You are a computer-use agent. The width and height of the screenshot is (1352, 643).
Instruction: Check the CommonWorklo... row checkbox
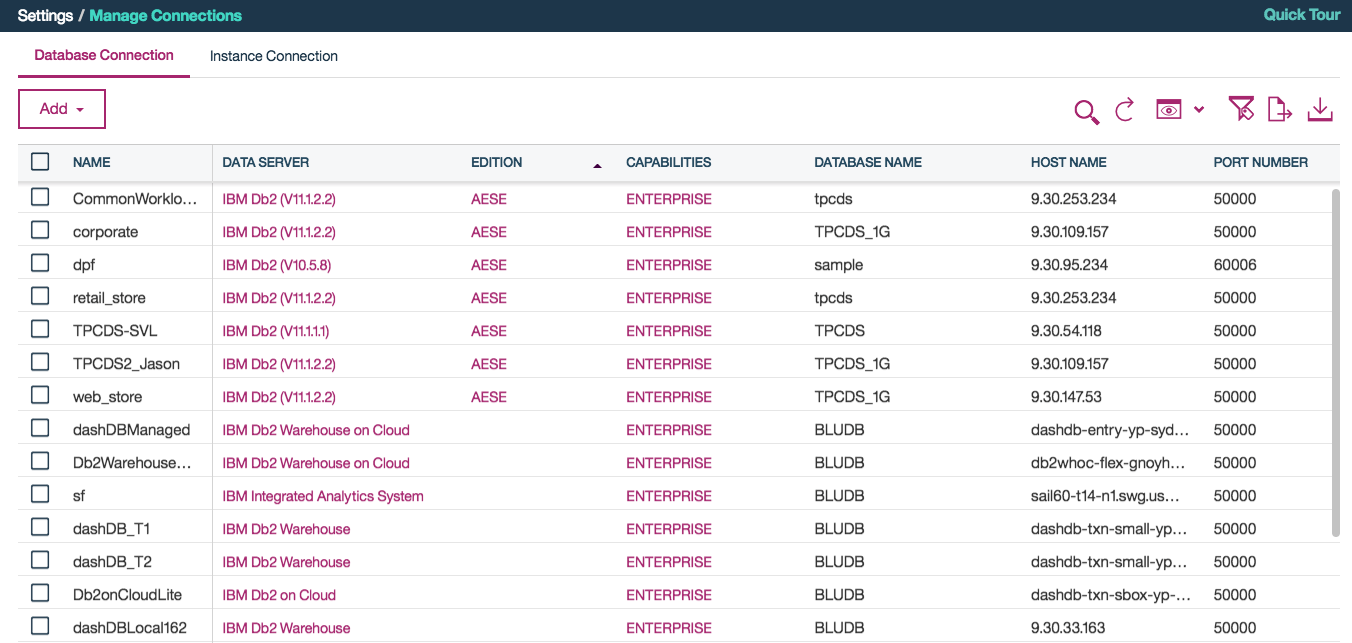point(40,197)
